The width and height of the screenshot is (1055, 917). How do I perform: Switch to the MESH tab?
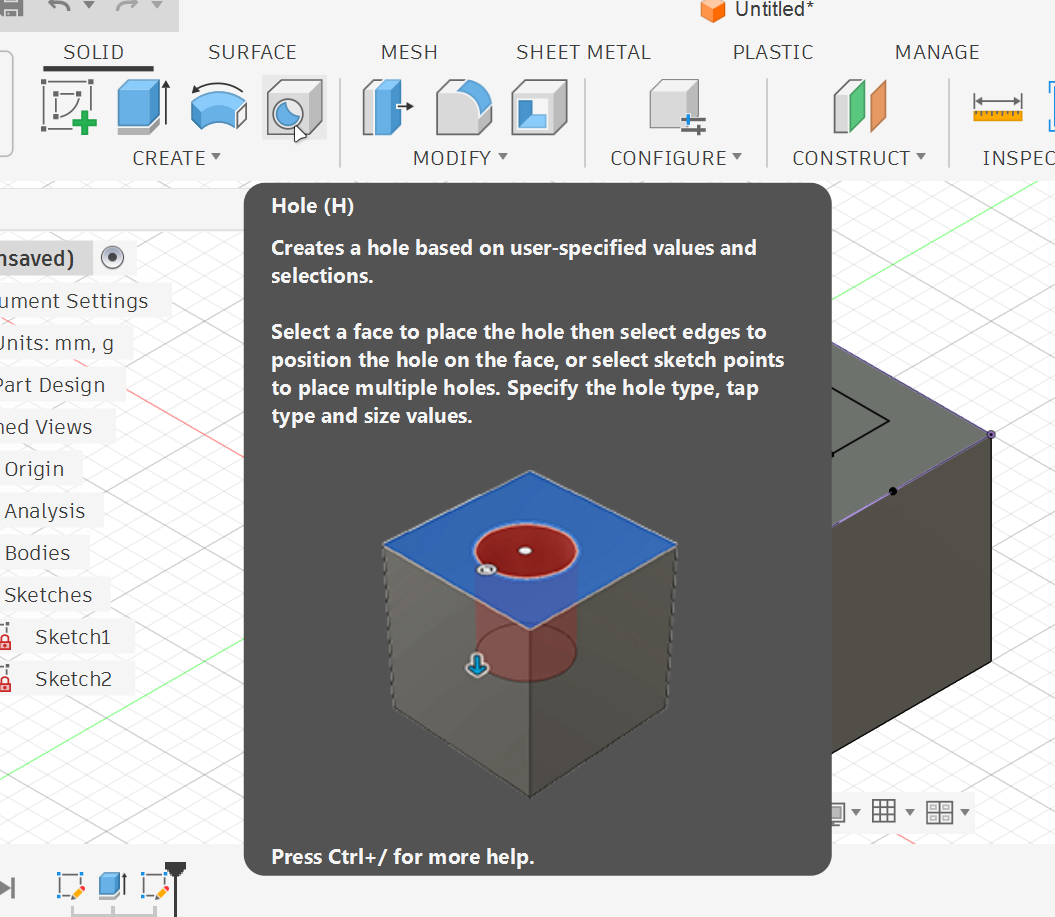click(x=409, y=52)
